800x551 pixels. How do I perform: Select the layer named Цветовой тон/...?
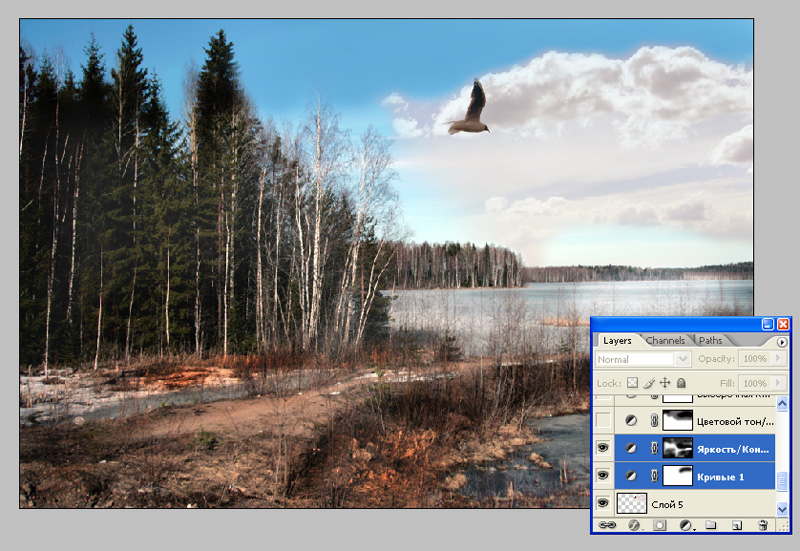[x=735, y=421]
